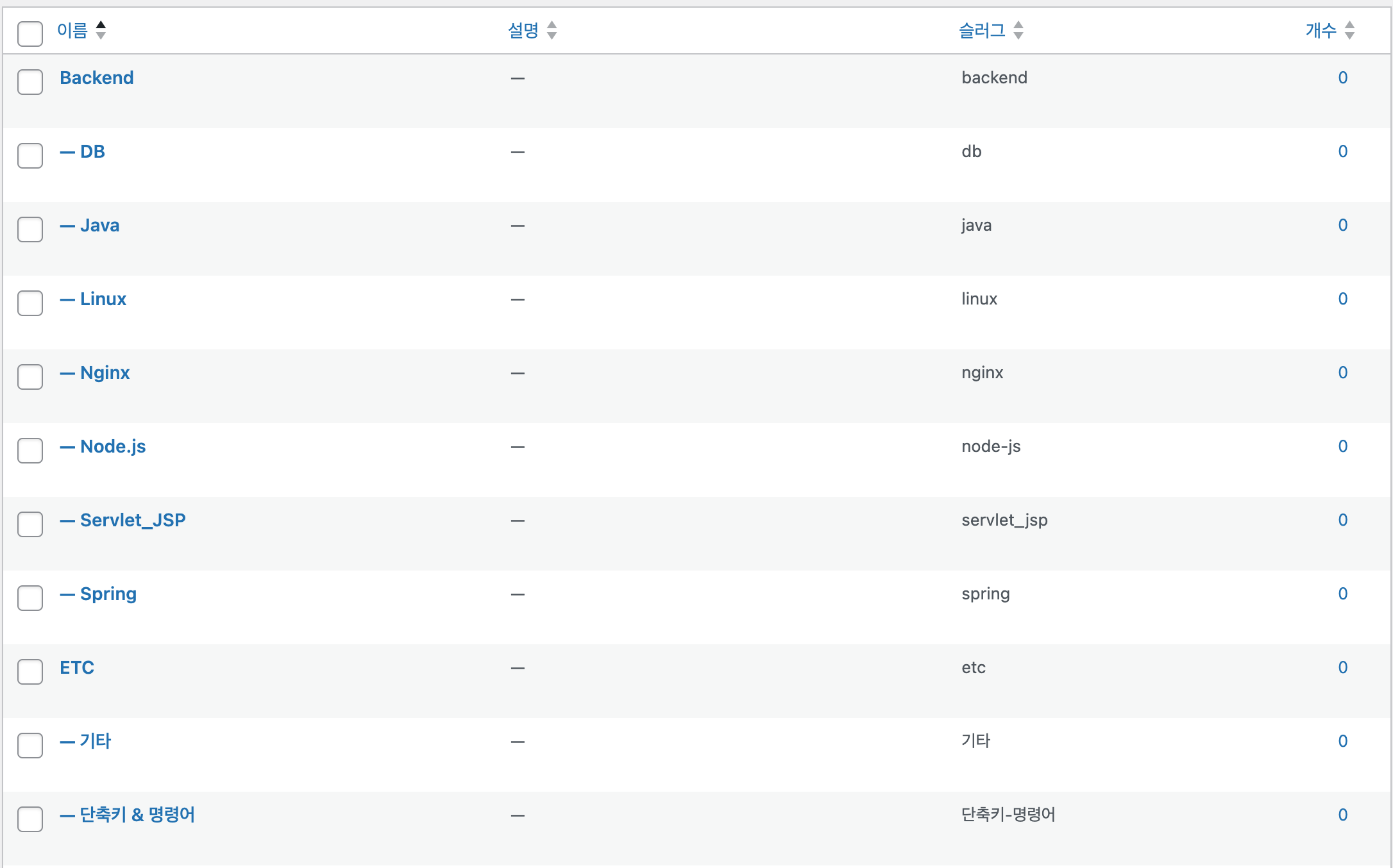
Task: Click the sort arrows next to 슬러그
Action: (x=1018, y=30)
